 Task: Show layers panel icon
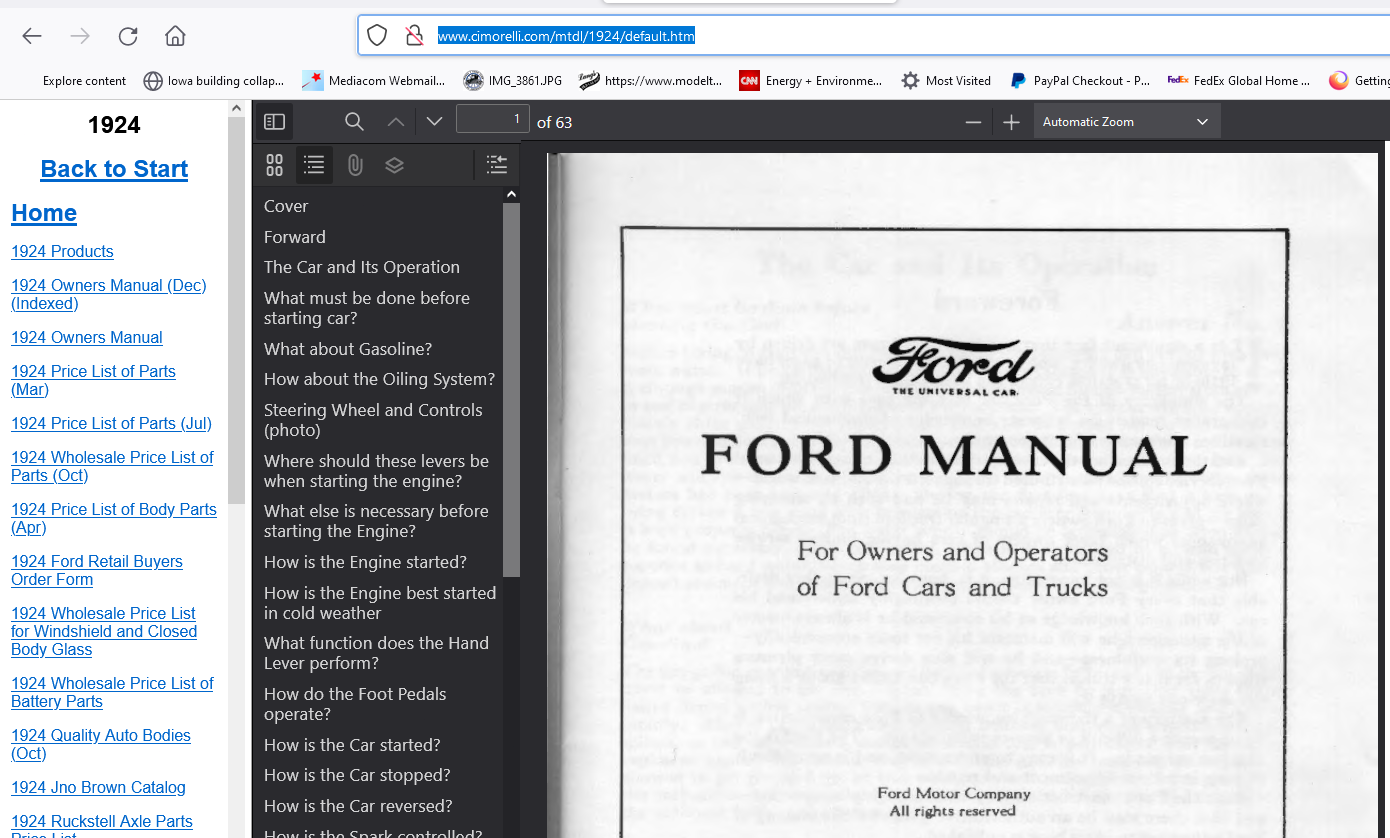click(x=394, y=165)
